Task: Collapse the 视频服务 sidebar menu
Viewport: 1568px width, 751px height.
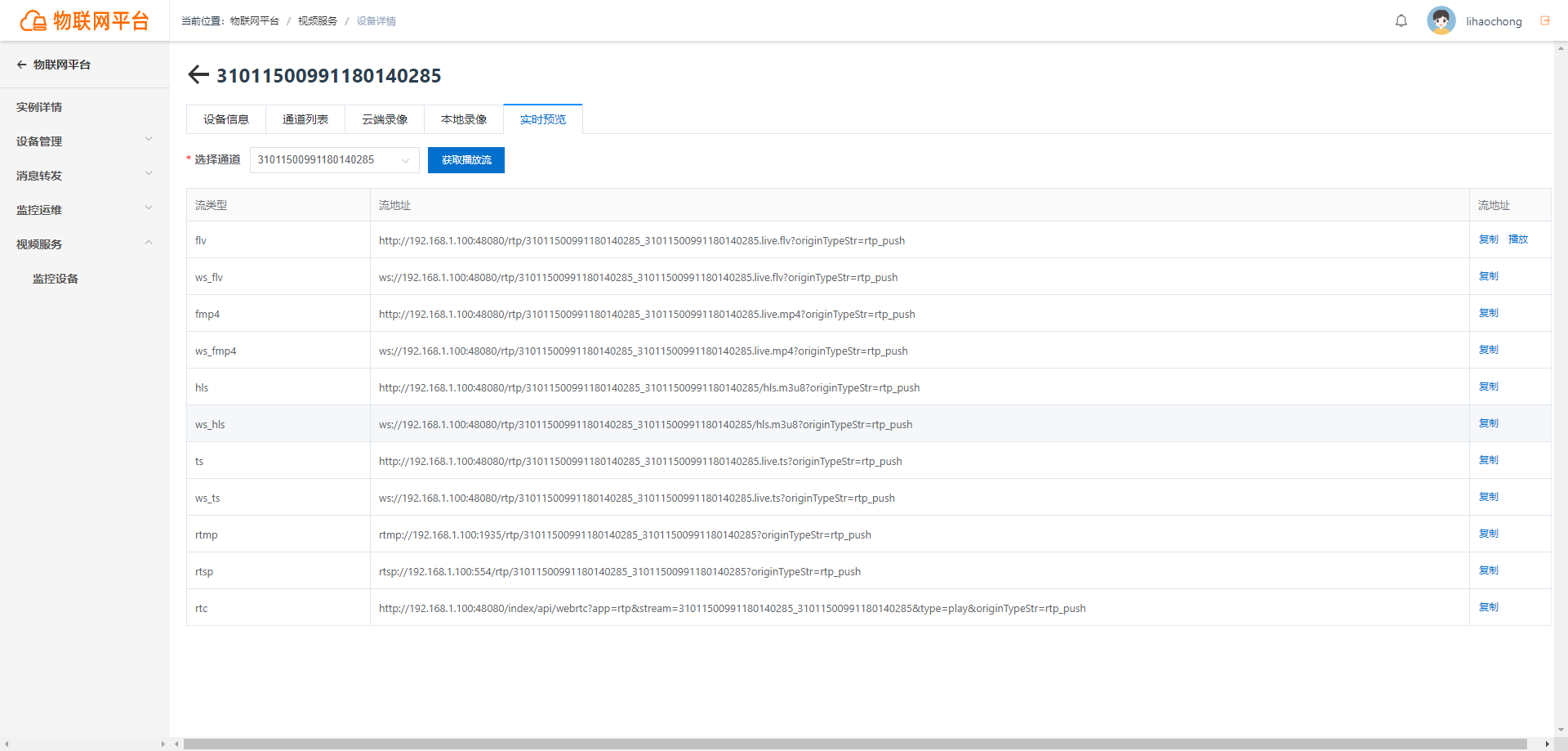Action: tap(85, 244)
